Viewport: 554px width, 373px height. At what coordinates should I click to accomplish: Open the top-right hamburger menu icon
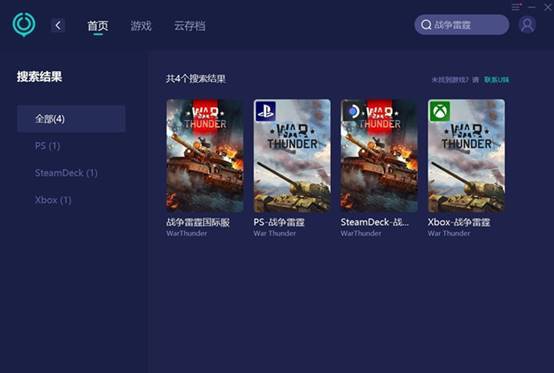[x=516, y=6]
